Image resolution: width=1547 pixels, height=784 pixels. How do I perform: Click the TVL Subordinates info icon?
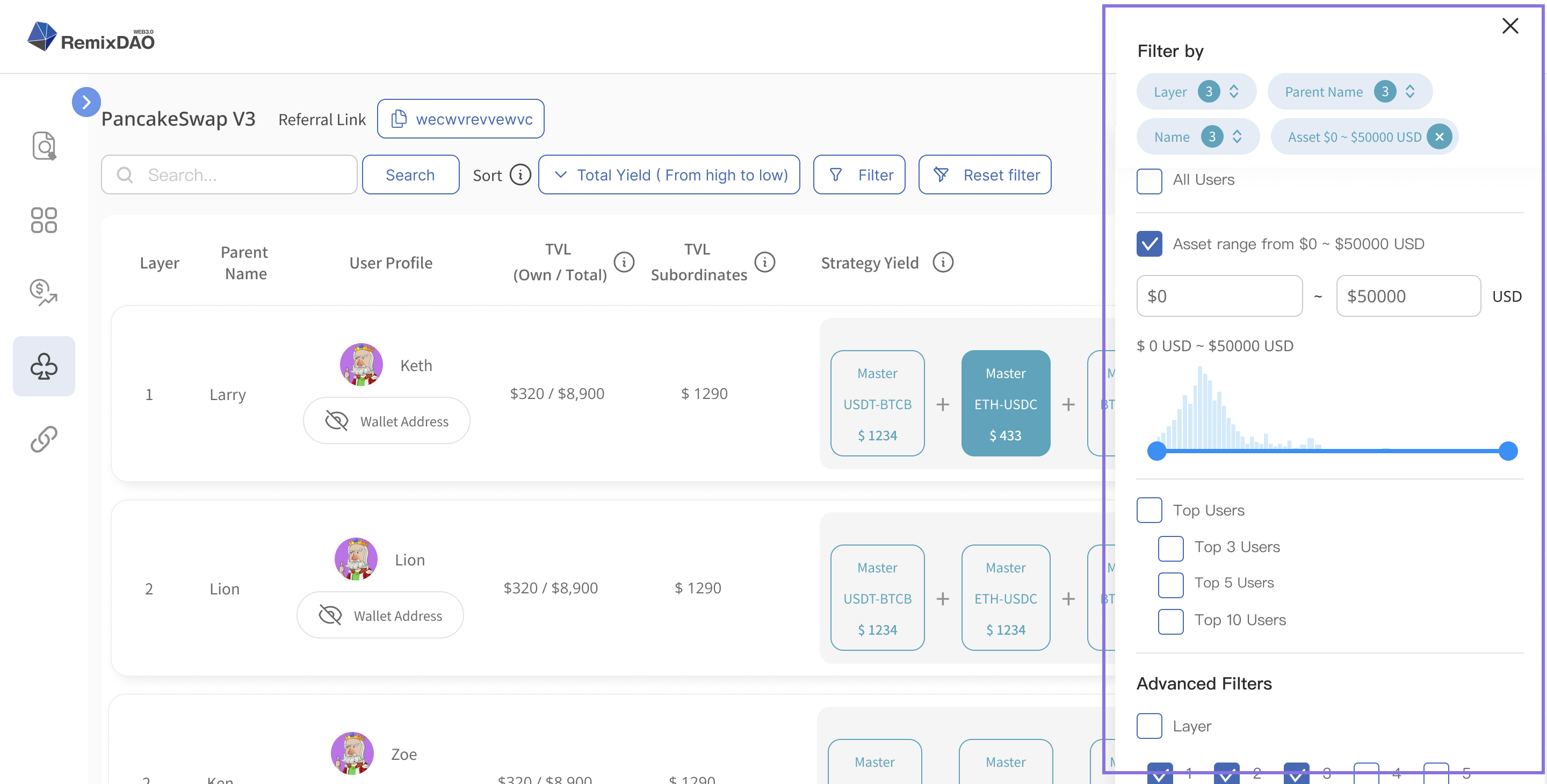(764, 263)
